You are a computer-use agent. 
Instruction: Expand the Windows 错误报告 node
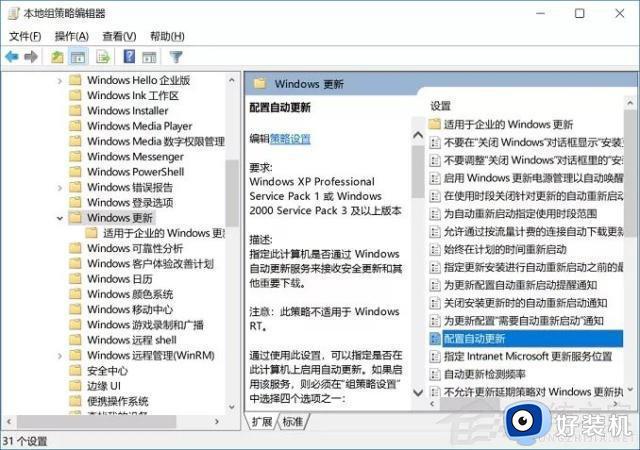(x=60, y=188)
